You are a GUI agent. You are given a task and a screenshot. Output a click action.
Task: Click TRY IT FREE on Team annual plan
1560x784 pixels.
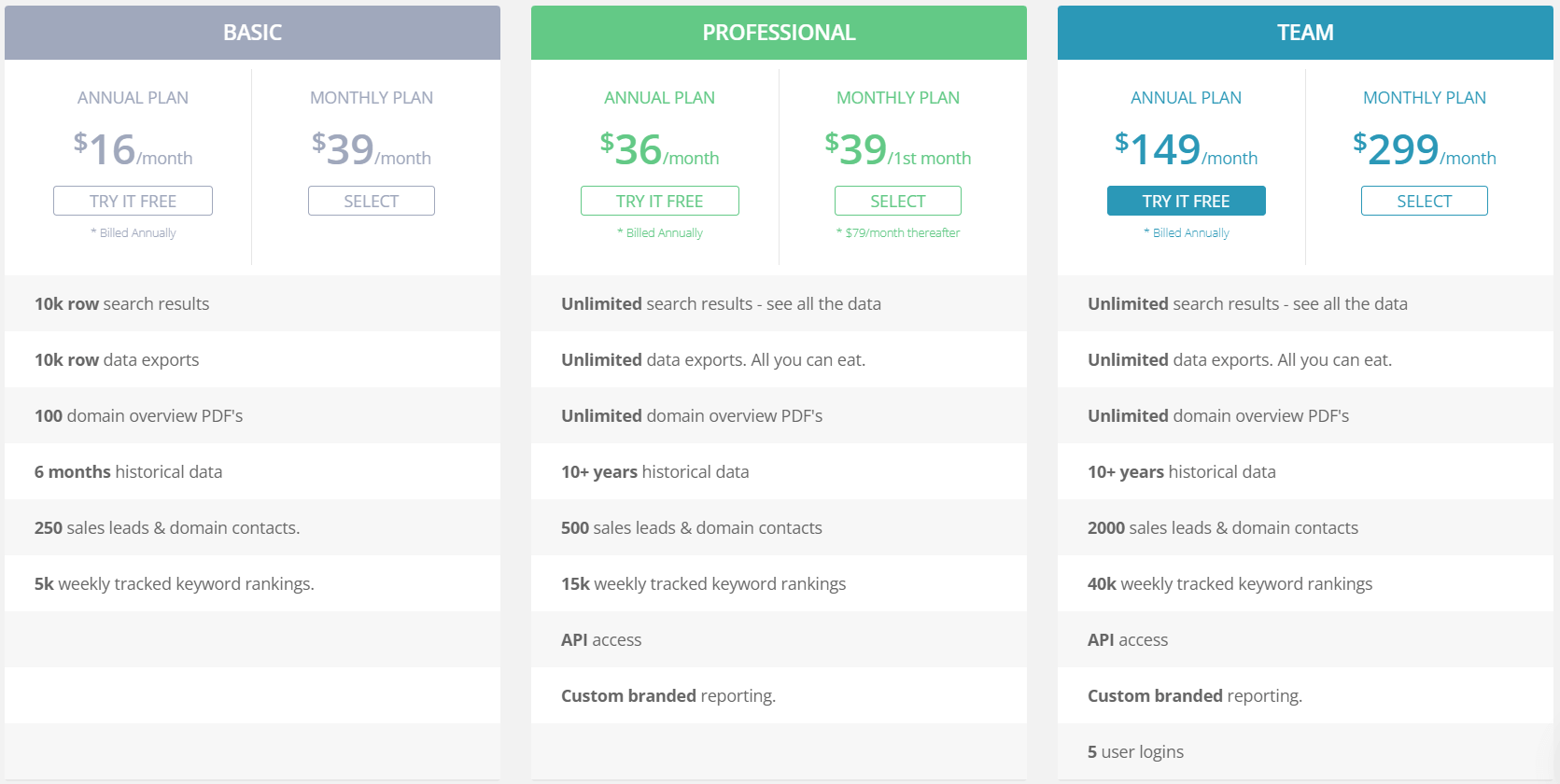pos(1186,201)
